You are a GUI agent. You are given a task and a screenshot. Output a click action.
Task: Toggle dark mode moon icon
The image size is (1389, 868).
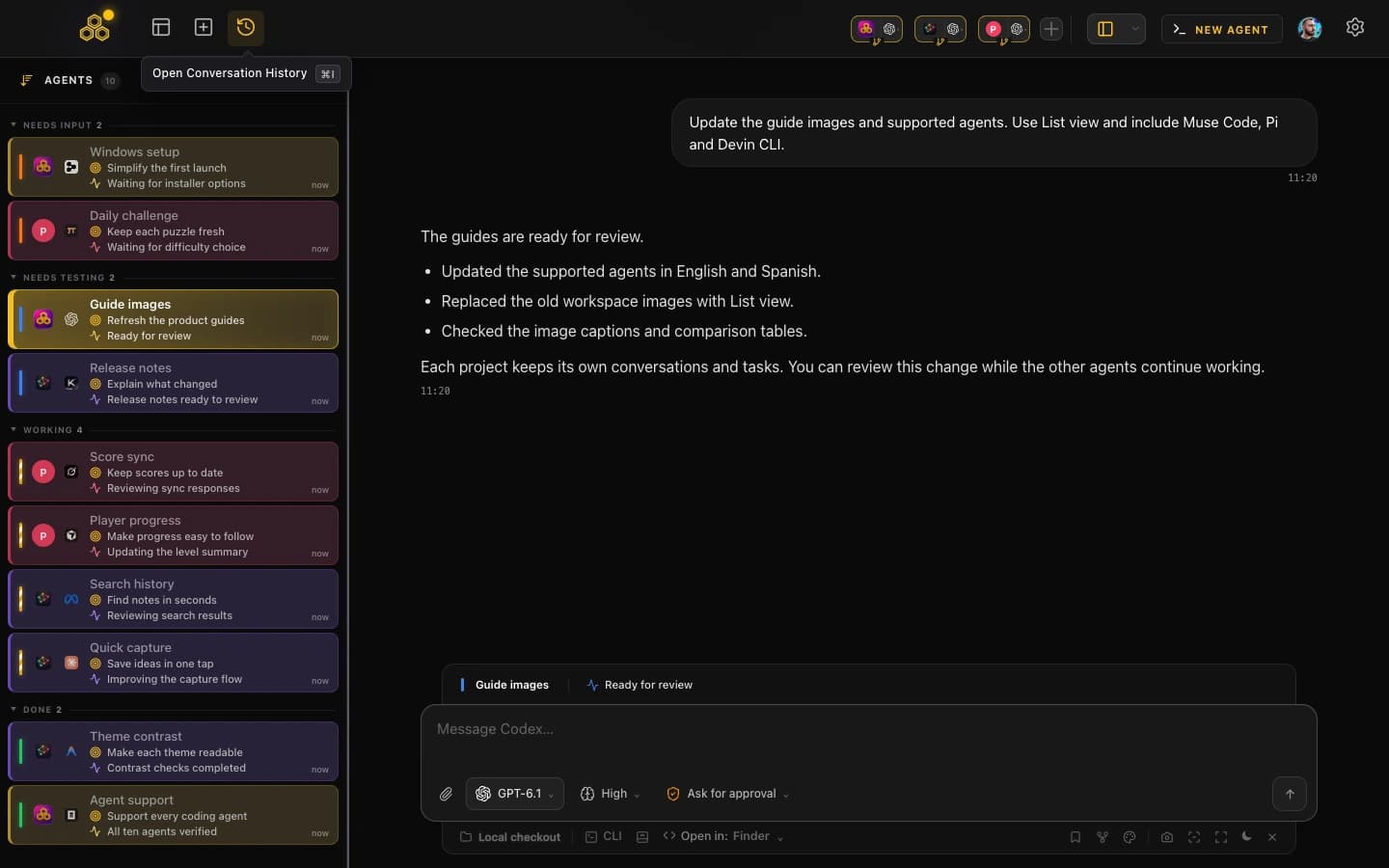tap(1246, 836)
